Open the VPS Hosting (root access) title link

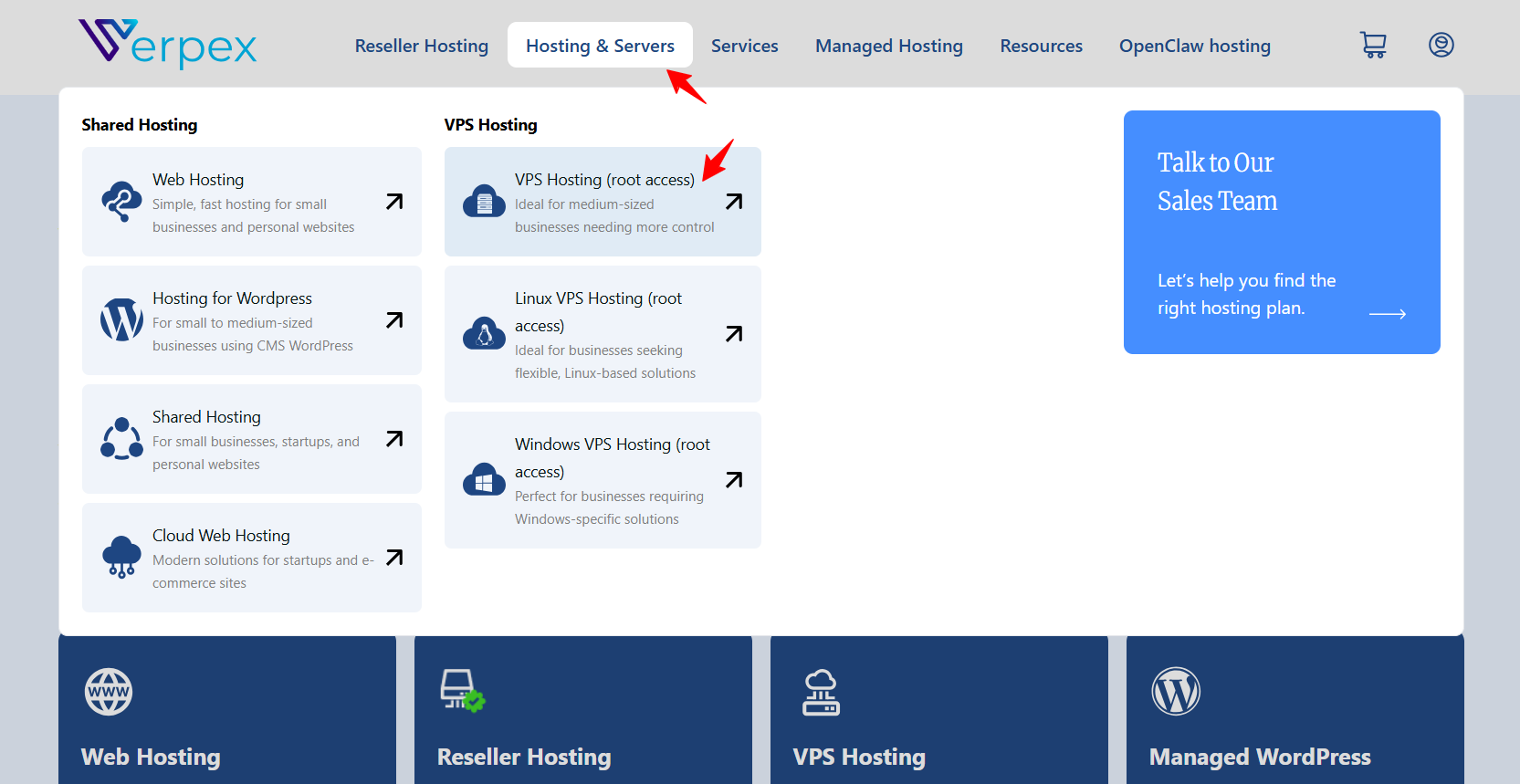(604, 180)
